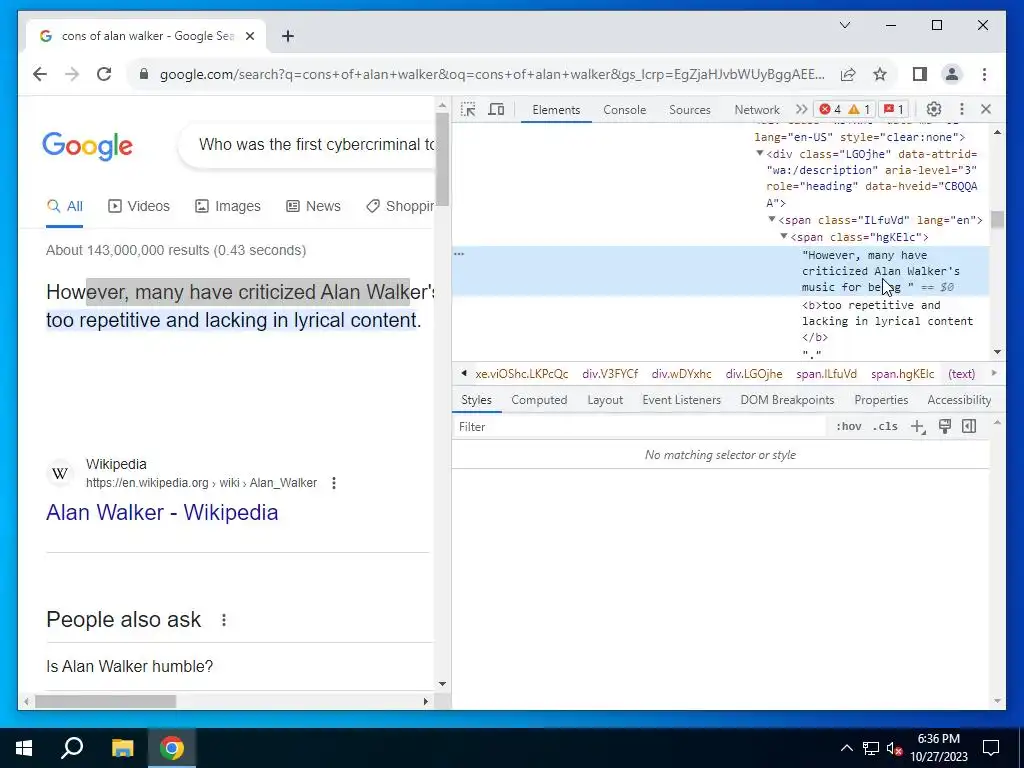Click the new style rule plus icon

click(x=918, y=426)
